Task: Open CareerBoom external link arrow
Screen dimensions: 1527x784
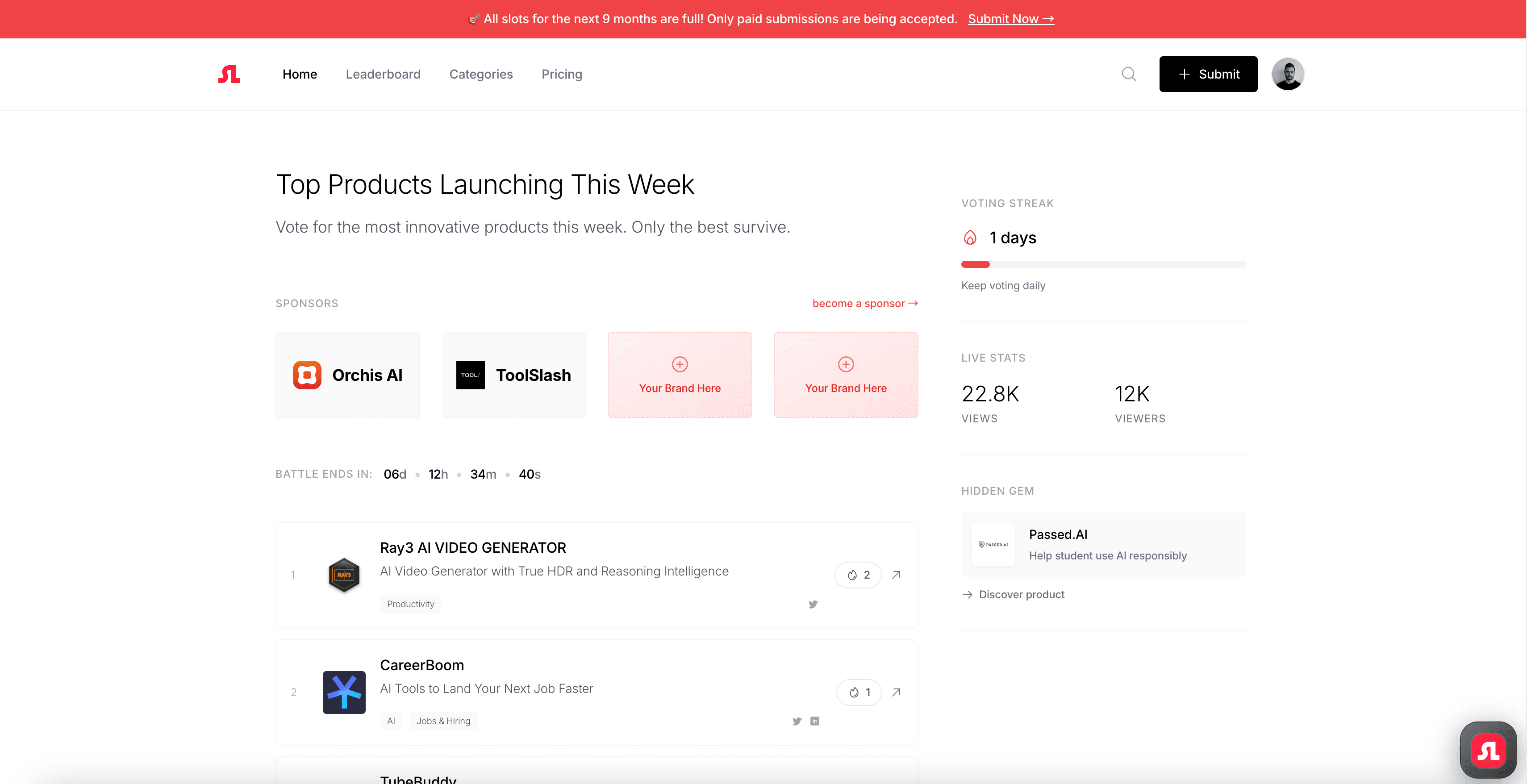Action: coord(896,692)
